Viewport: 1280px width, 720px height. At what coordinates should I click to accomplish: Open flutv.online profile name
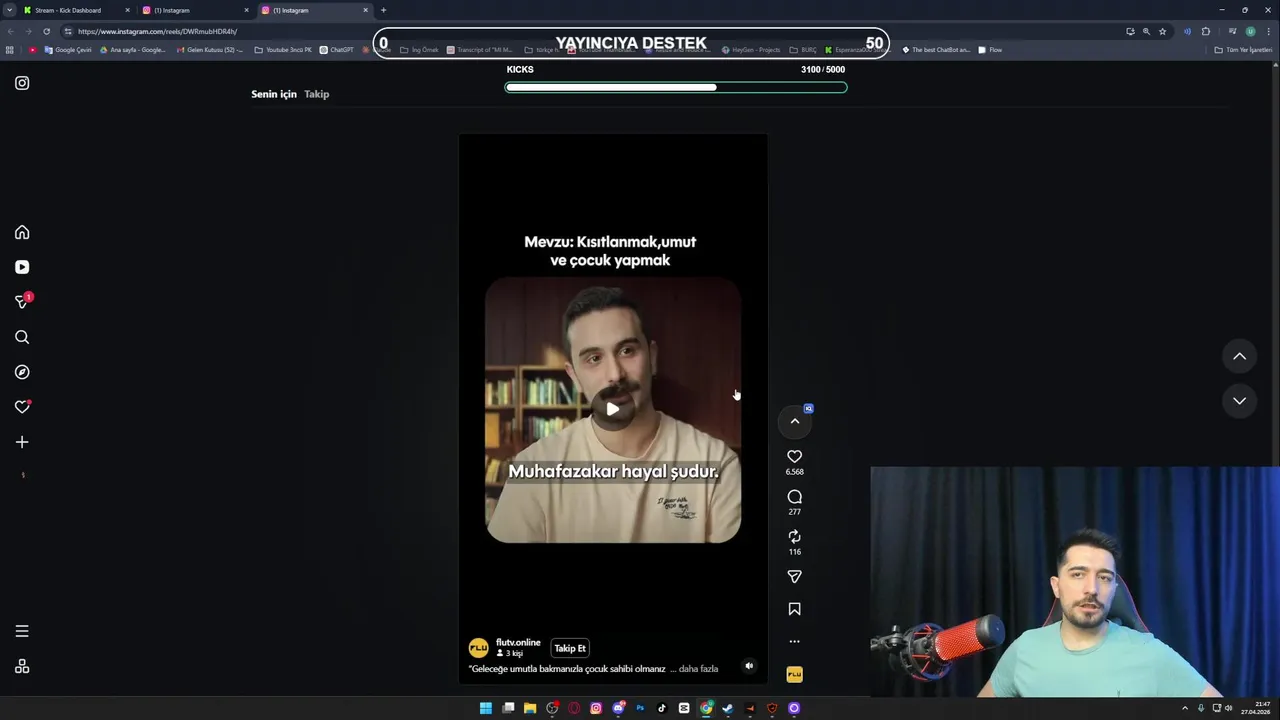(x=518, y=642)
